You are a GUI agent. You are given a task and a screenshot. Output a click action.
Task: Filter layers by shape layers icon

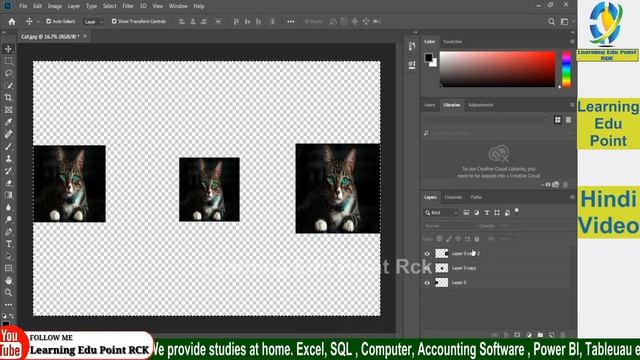click(x=497, y=213)
